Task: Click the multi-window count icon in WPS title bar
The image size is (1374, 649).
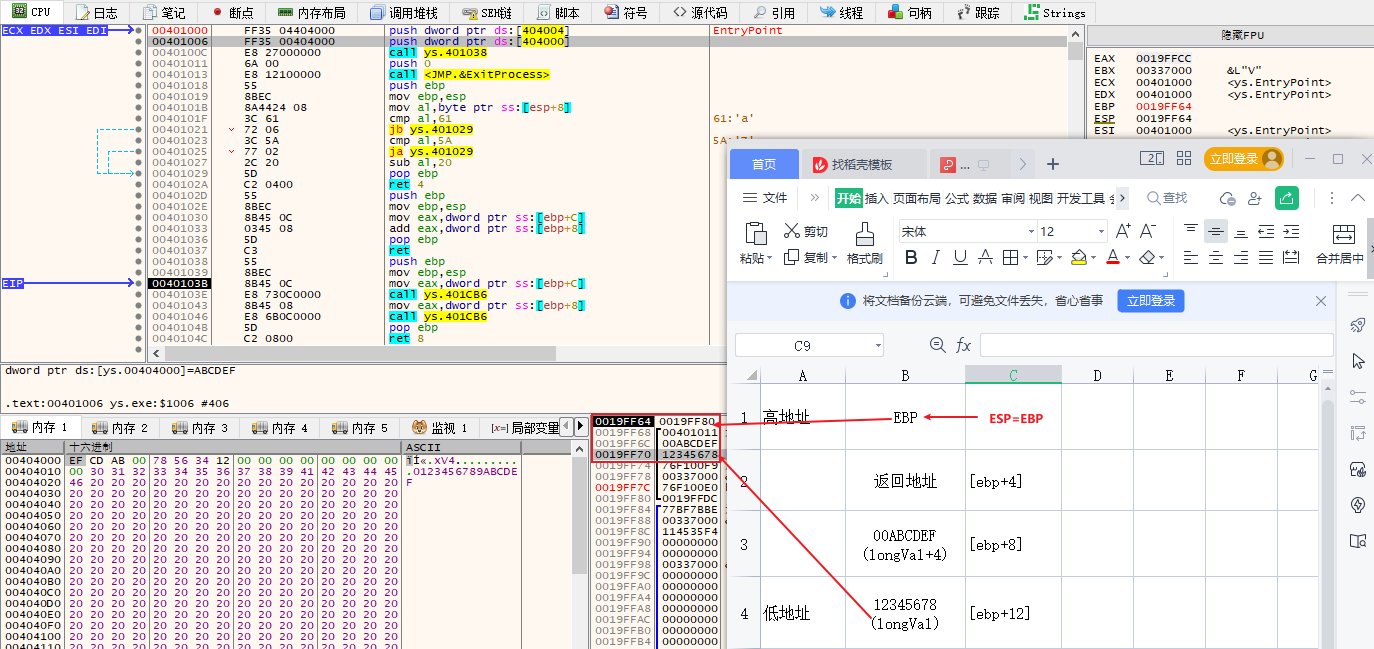Action: click(1153, 159)
